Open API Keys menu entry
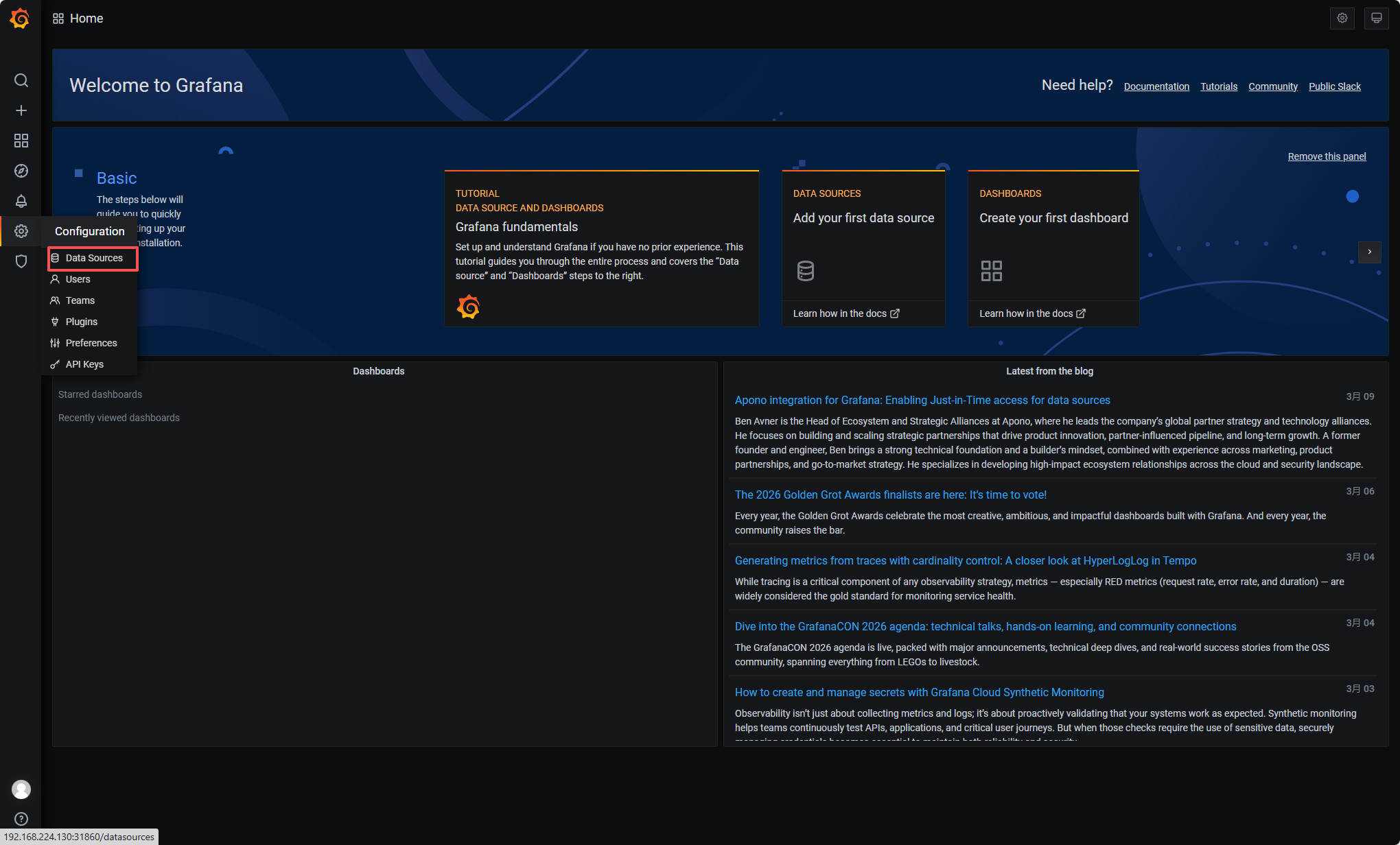Screen dimensions: 1400x845 click(x=84, y=364)
